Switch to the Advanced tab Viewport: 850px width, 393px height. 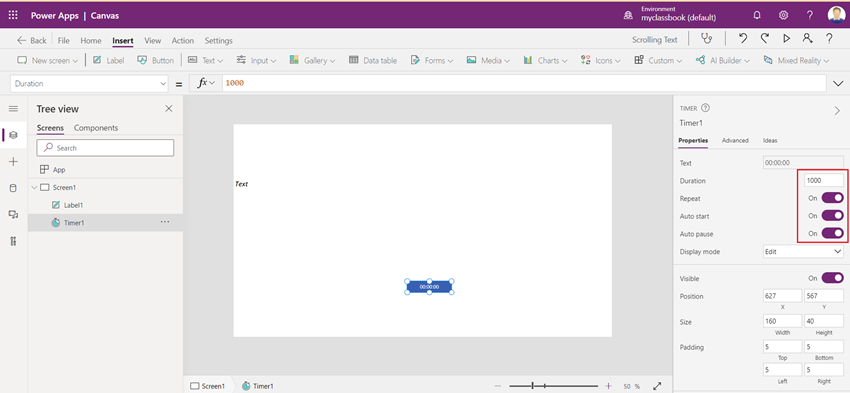735,140
